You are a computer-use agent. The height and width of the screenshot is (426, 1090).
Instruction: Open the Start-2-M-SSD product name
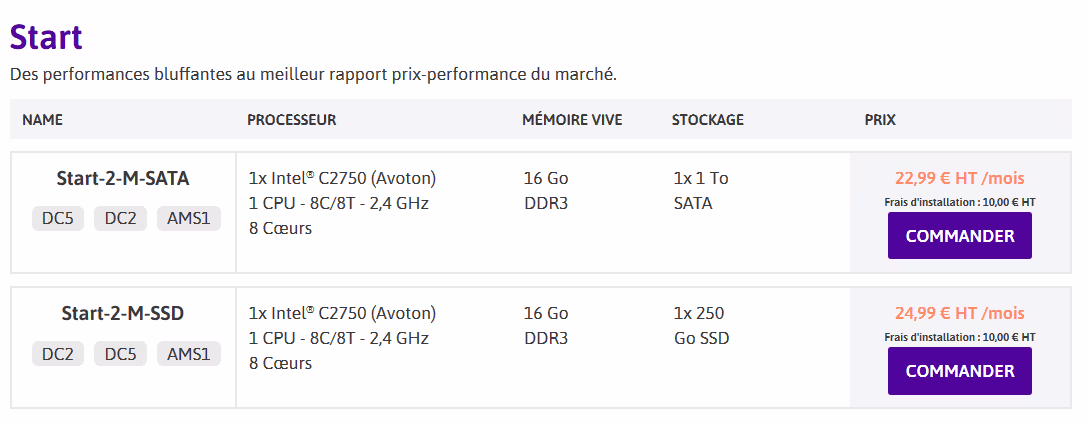[123, 314]
